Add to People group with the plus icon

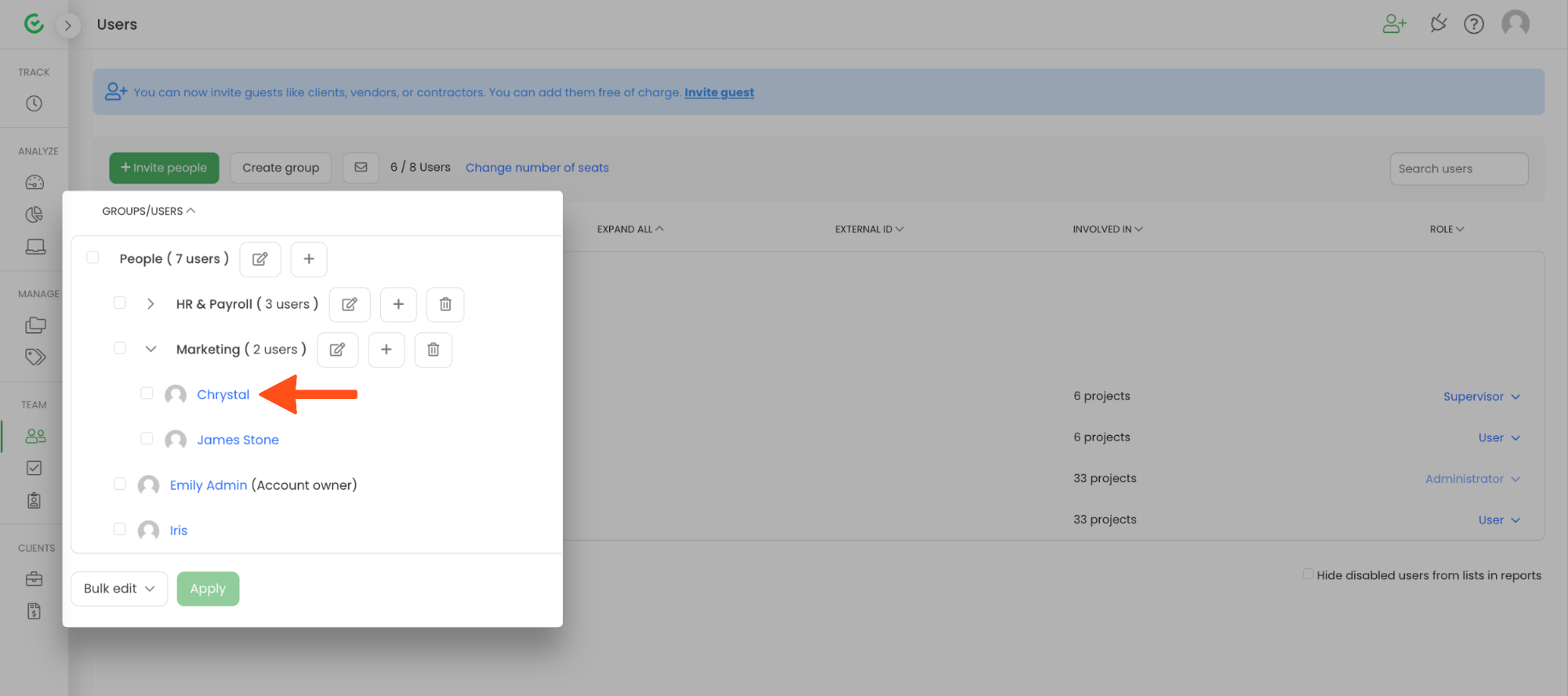pyautogui.click(x=309, y=259)
